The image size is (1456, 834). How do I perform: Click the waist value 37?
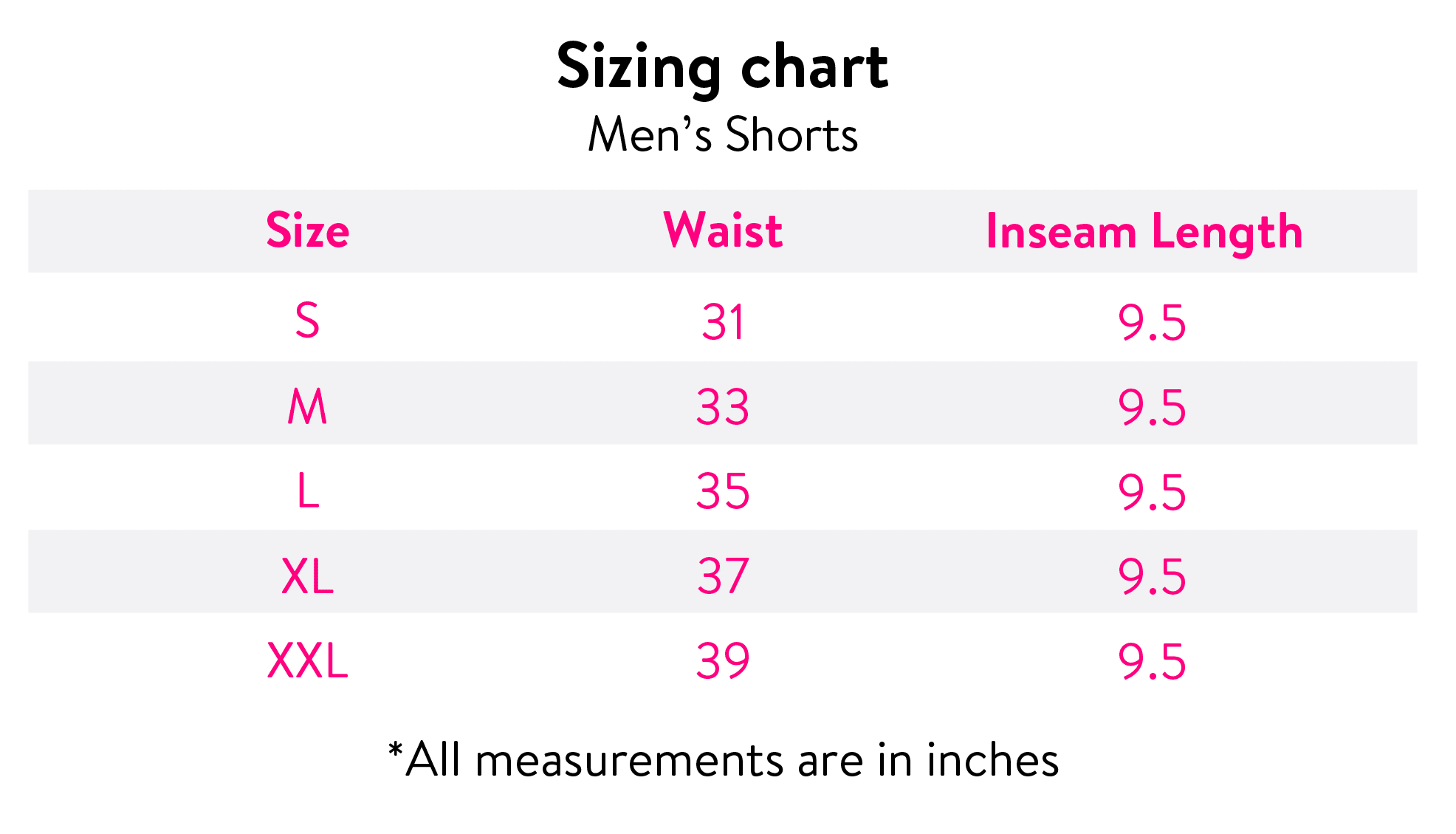tap(722, 576)
